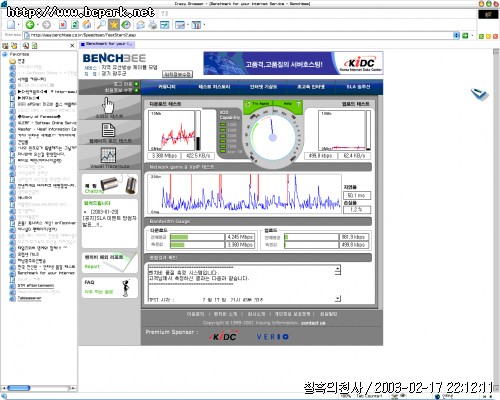The width and height of the screenshot is (500, 400).
Task: Click the Favorites panel horizontal scrollbar thumb
Action: coord(19,388)
